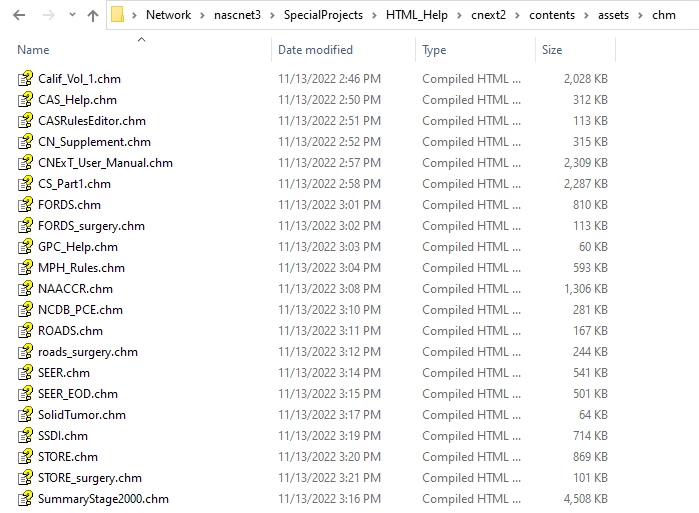Click the STORE_surgery.chm help file icon

pos(25,477)
